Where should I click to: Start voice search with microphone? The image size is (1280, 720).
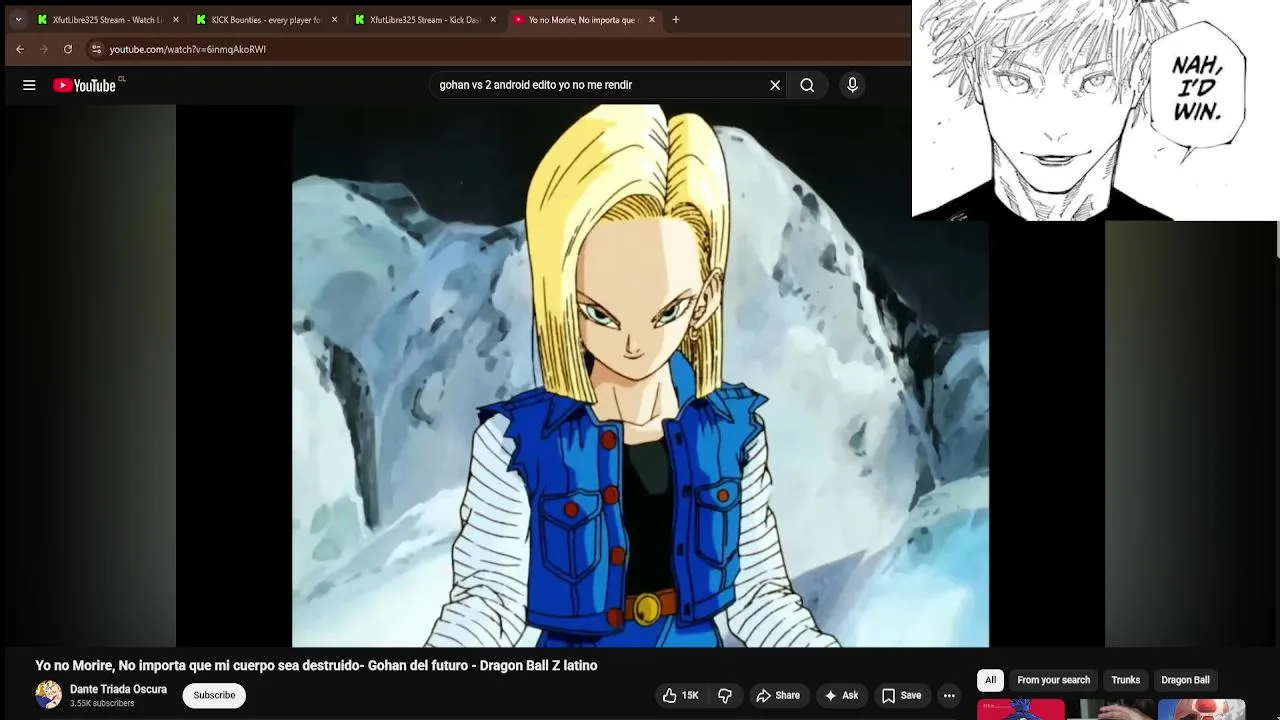coord(852,85)
